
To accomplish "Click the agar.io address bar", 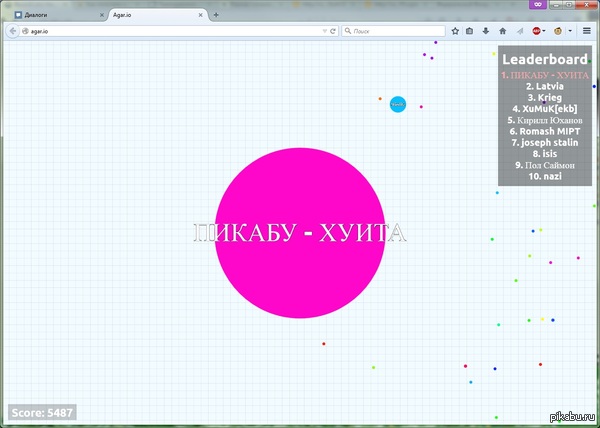I will [x=172, y=31].
